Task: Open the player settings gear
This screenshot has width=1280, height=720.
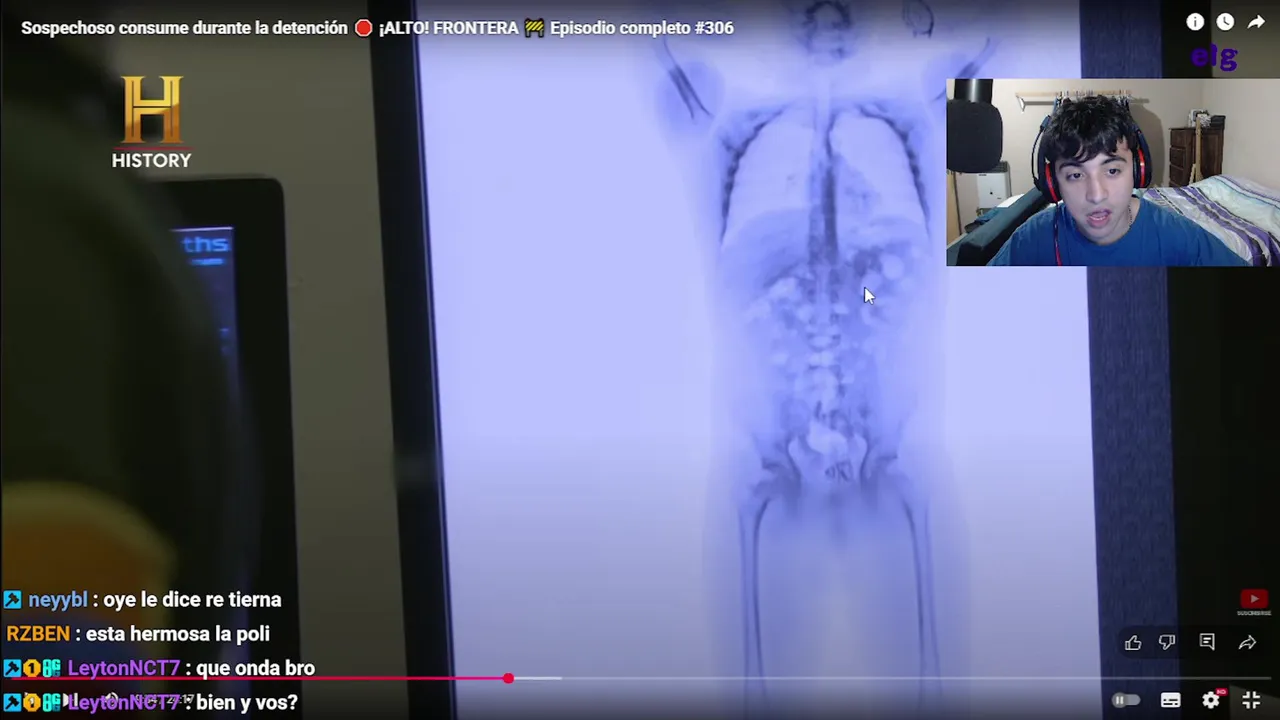Action: (1211, 701)
